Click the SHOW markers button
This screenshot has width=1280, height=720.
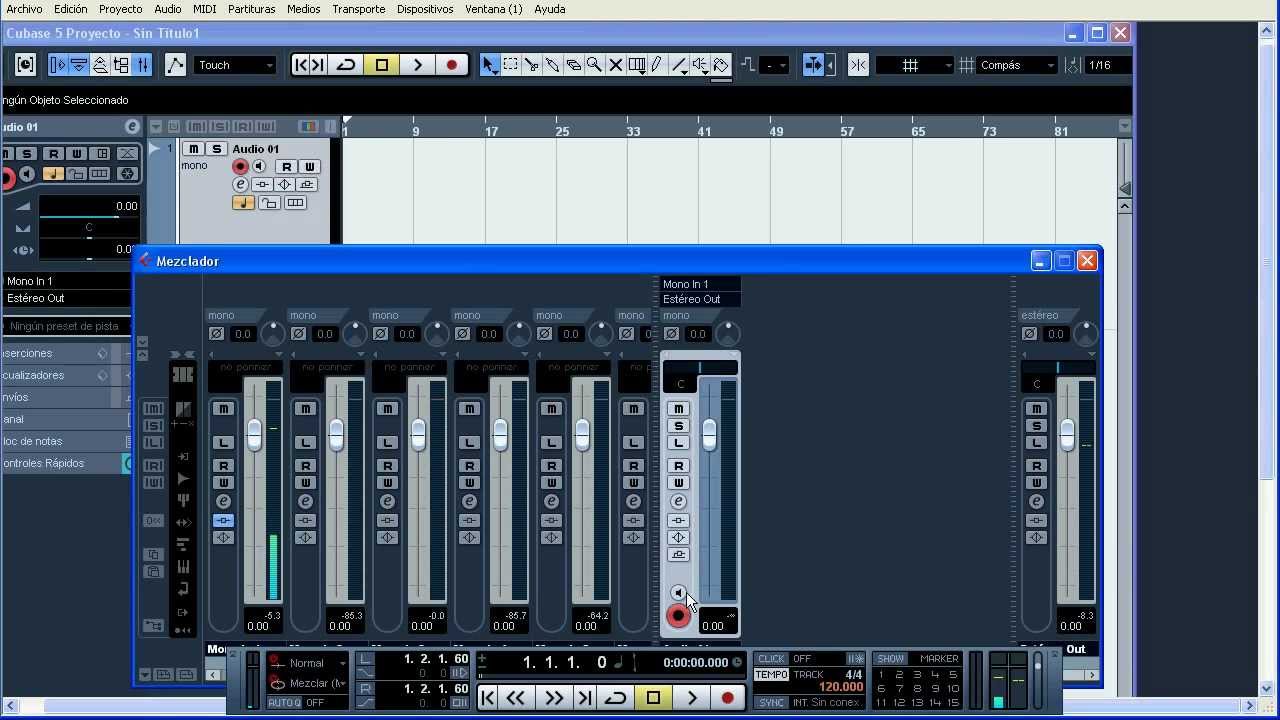click(x=890, y=659)
